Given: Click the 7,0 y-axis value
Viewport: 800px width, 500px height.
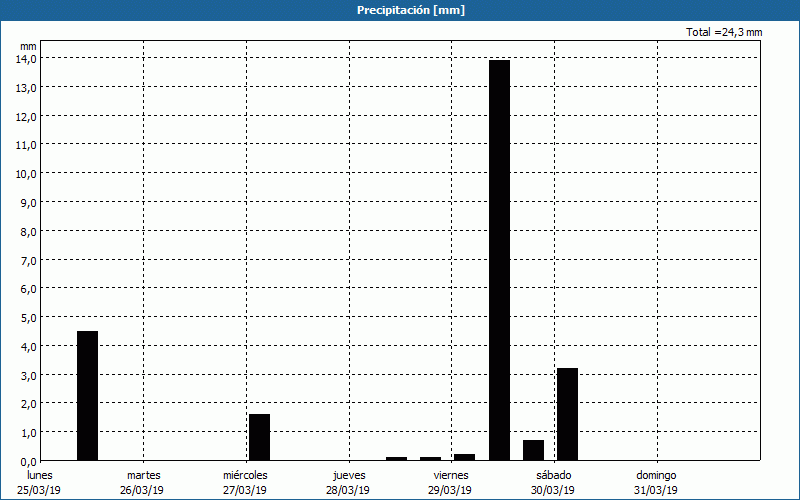Looking at the screenshot, I should pos(27,260).
